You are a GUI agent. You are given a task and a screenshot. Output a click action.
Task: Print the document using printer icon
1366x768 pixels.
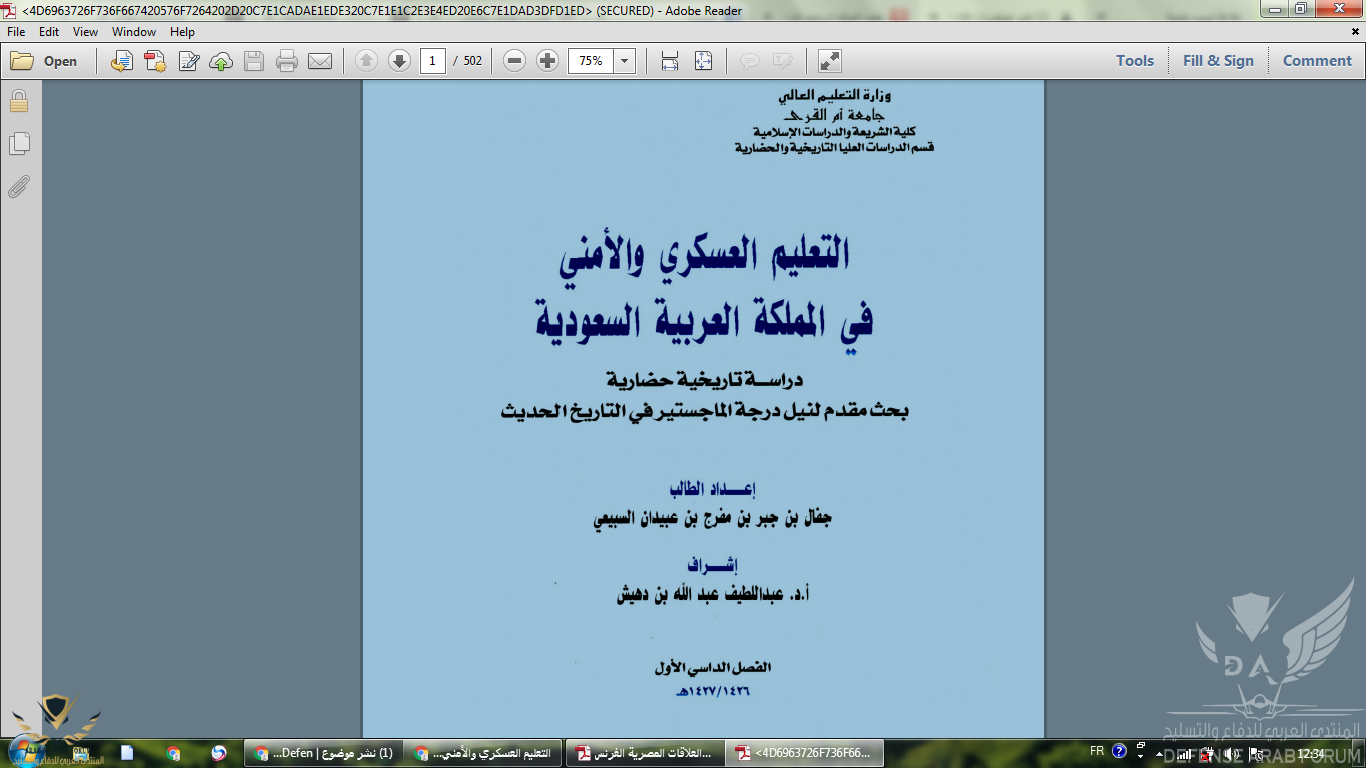click(287, 61)
